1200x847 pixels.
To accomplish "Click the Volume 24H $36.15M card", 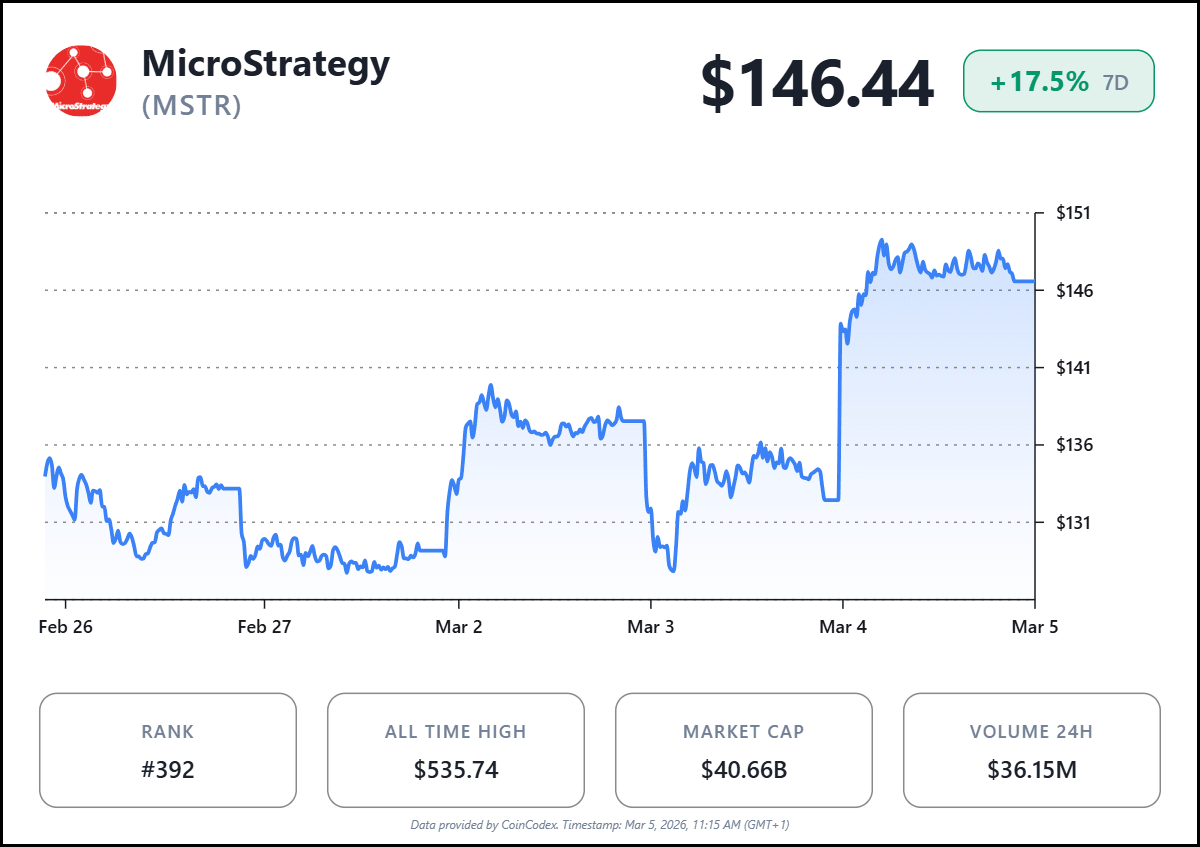I will point(1032,750).
